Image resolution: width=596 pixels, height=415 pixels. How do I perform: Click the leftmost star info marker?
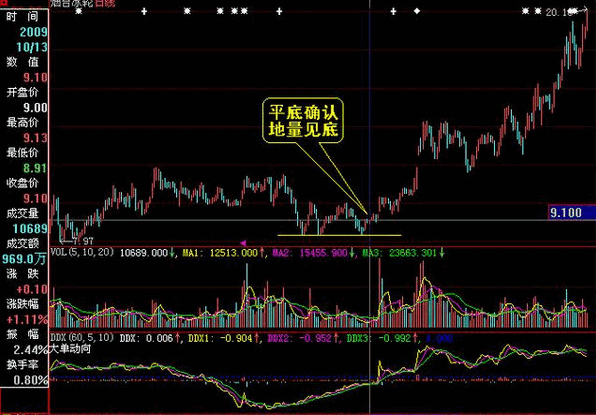pos(79,11)
